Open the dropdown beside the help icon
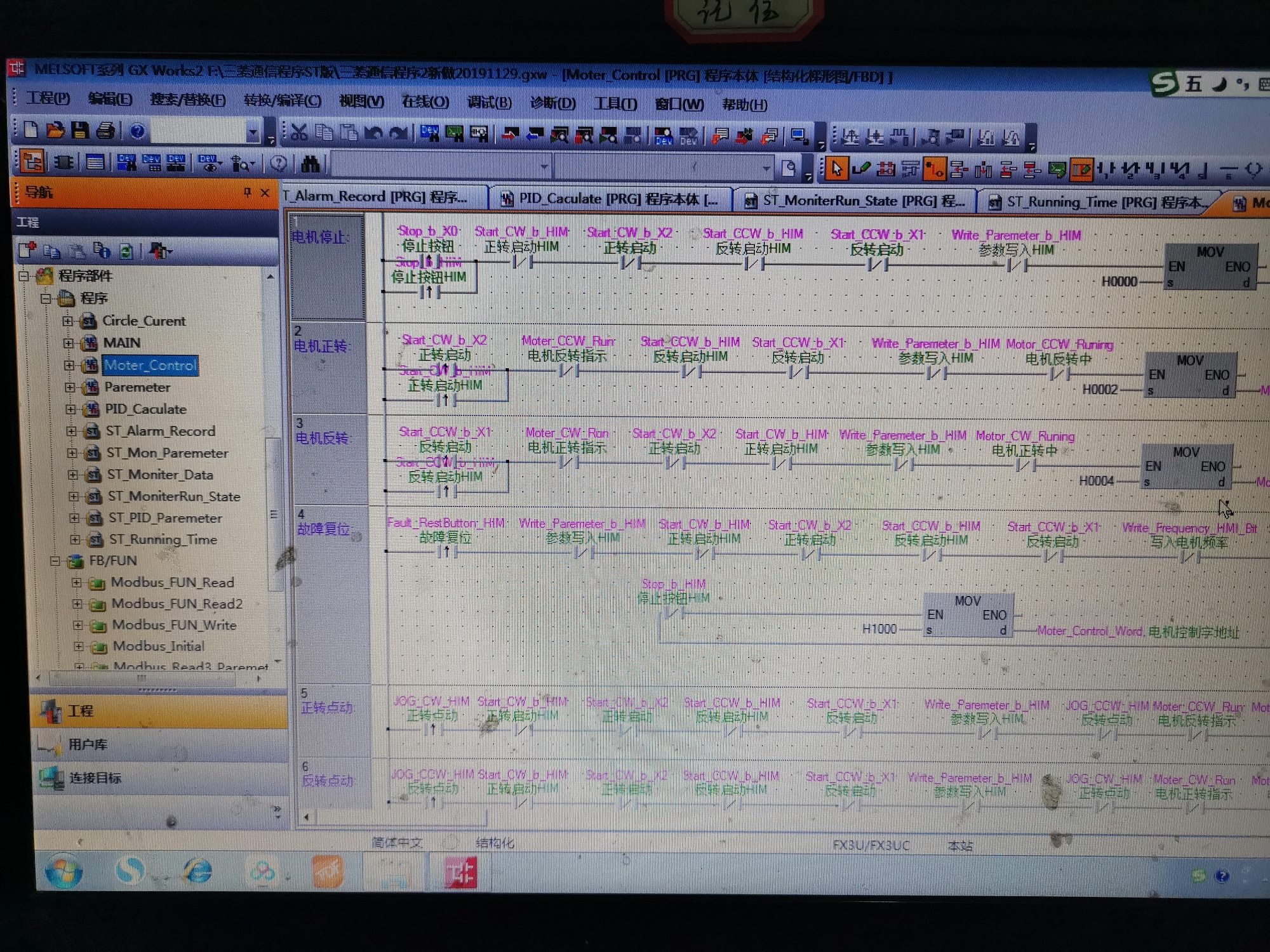 click(x=253, y=133)
